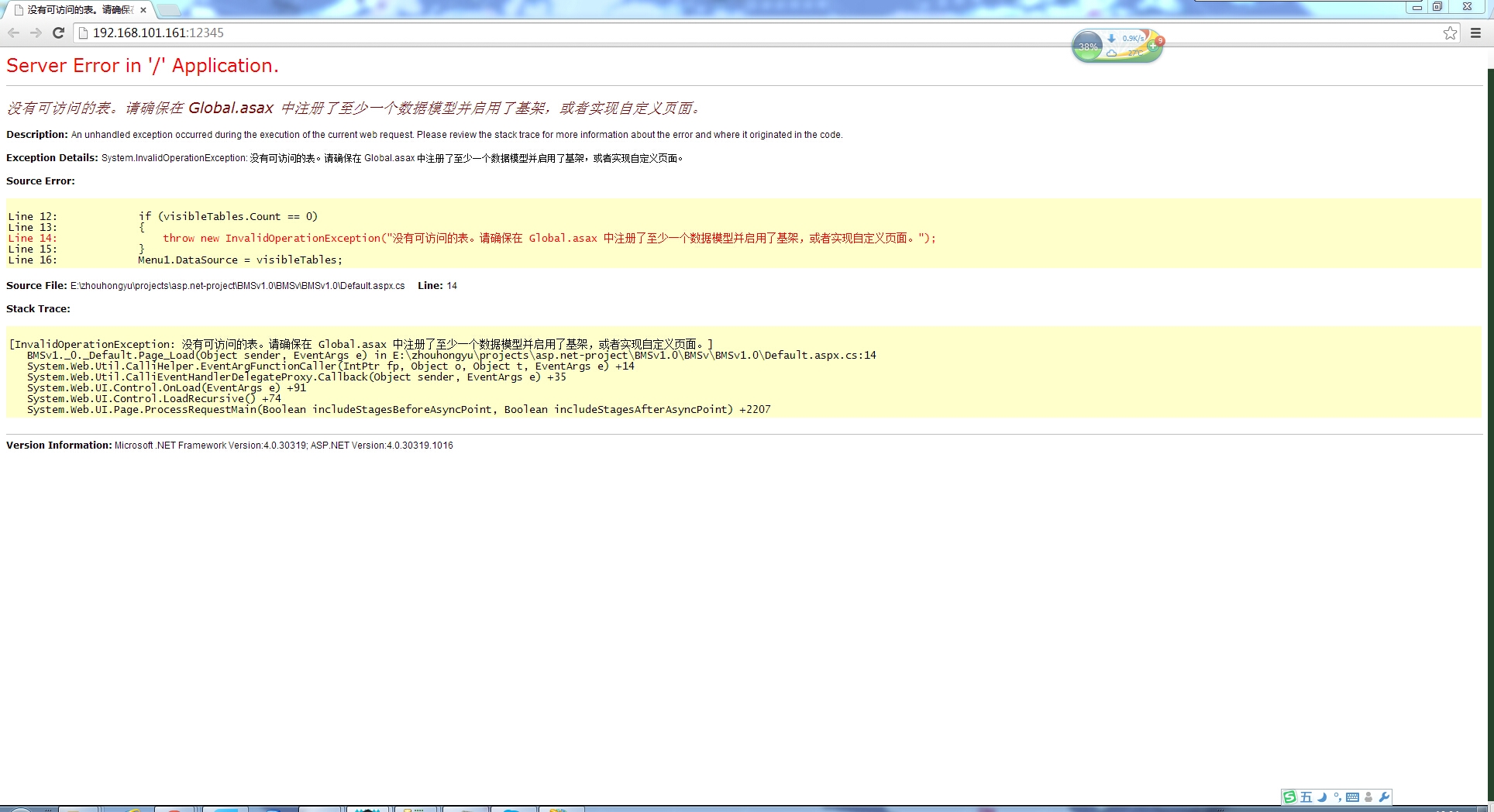The image size is (1494, 812).
Task: Click the browser forward arrow
Action: pyautogui.click(x=36, y=33)
